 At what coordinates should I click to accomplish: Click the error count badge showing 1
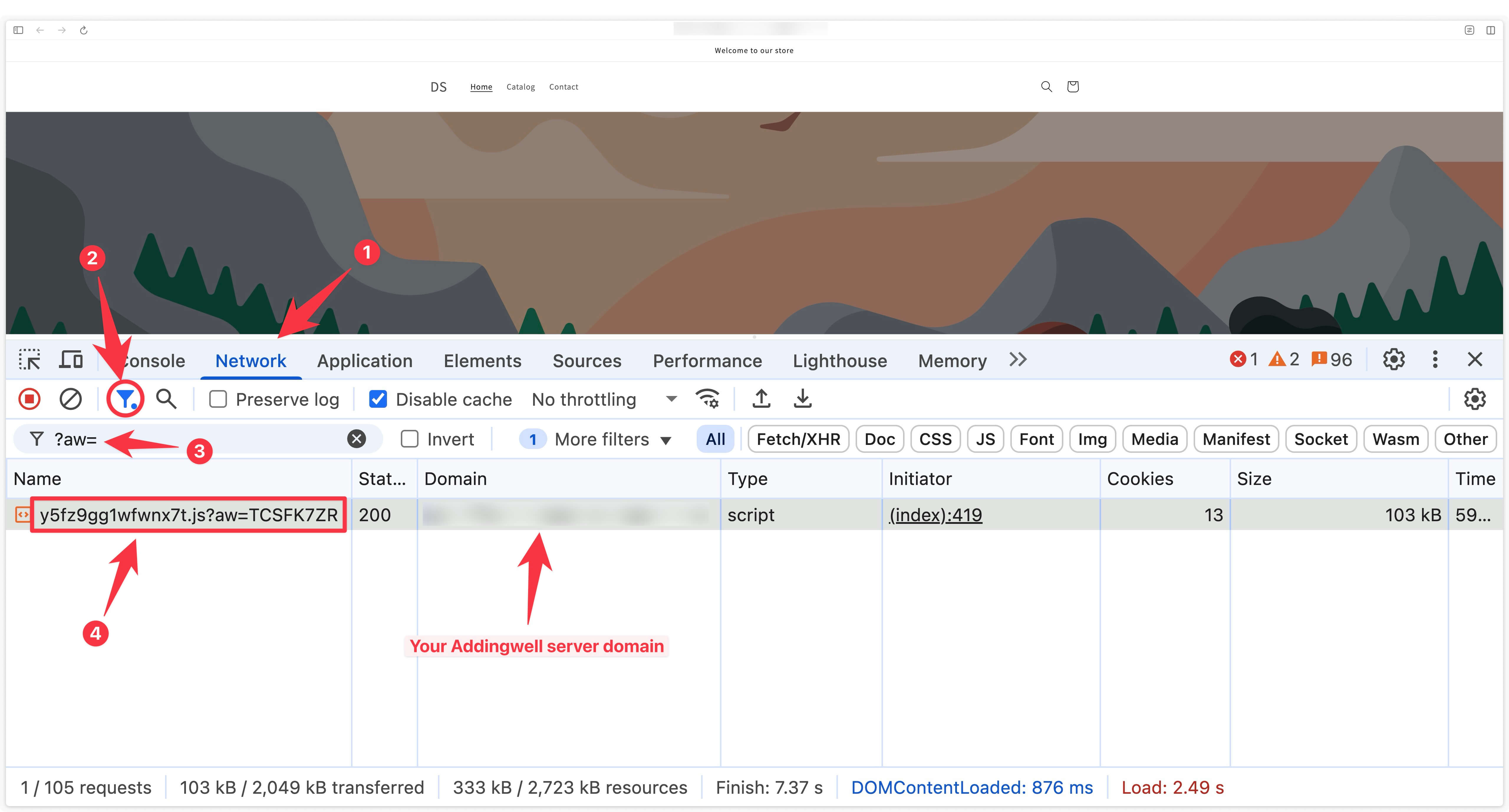point(1244,359)
